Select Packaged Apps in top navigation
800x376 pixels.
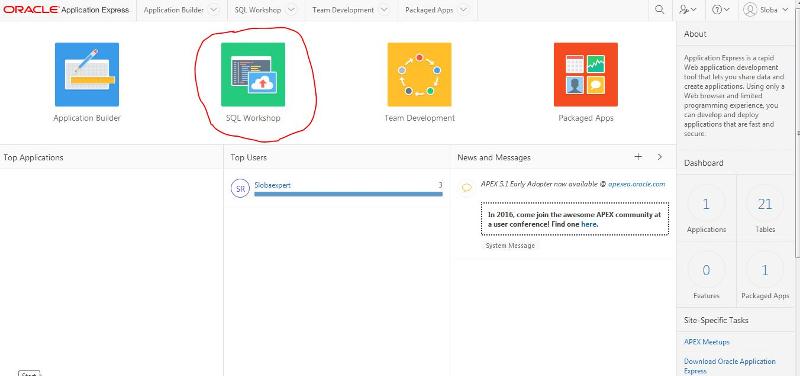(x=429, y=10)
